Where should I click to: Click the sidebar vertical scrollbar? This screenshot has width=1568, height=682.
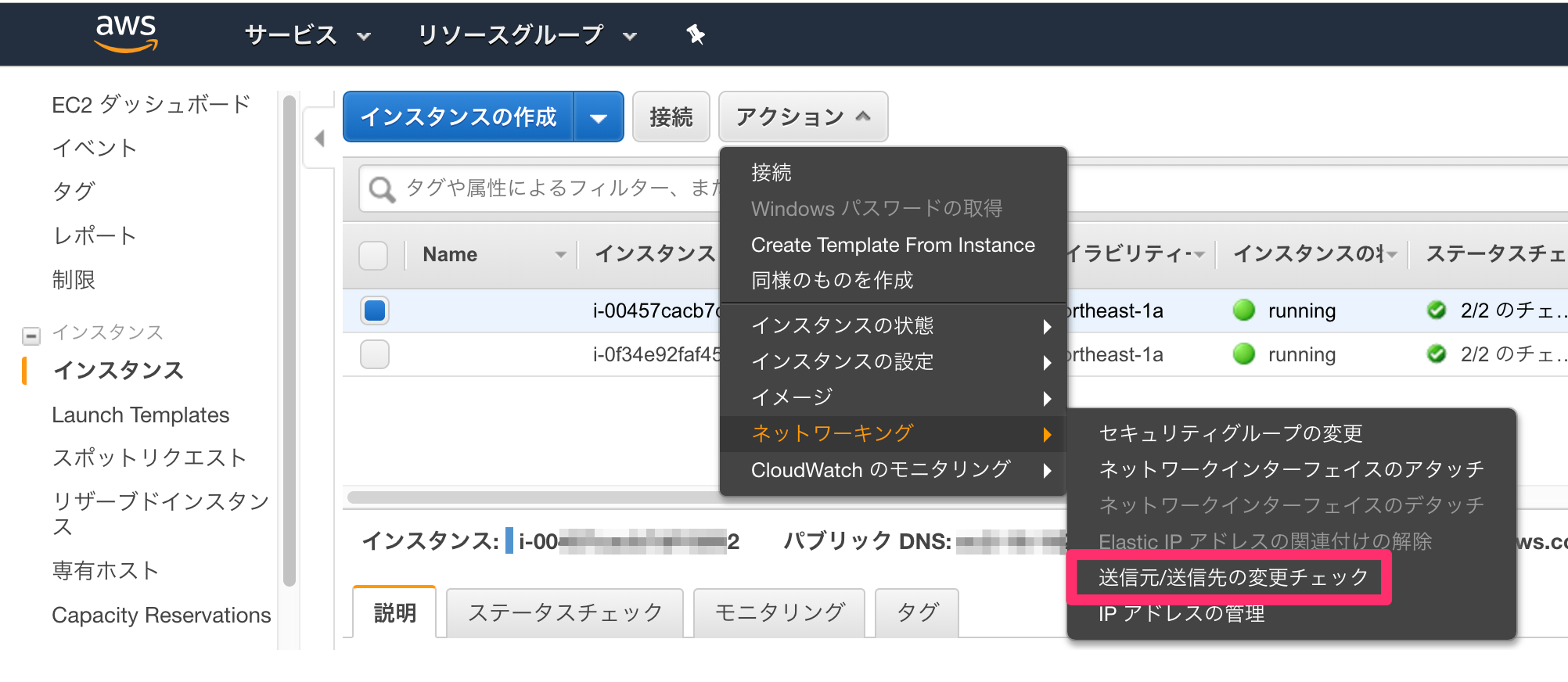coord(290,340)
